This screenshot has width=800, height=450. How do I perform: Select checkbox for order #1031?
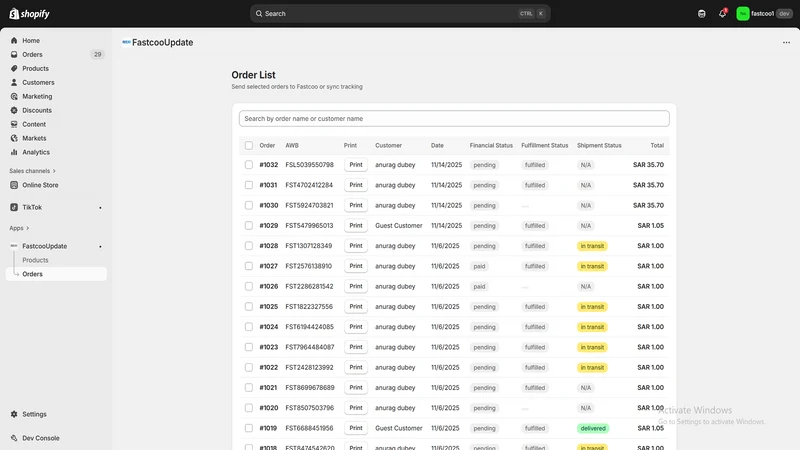(248, 185)
